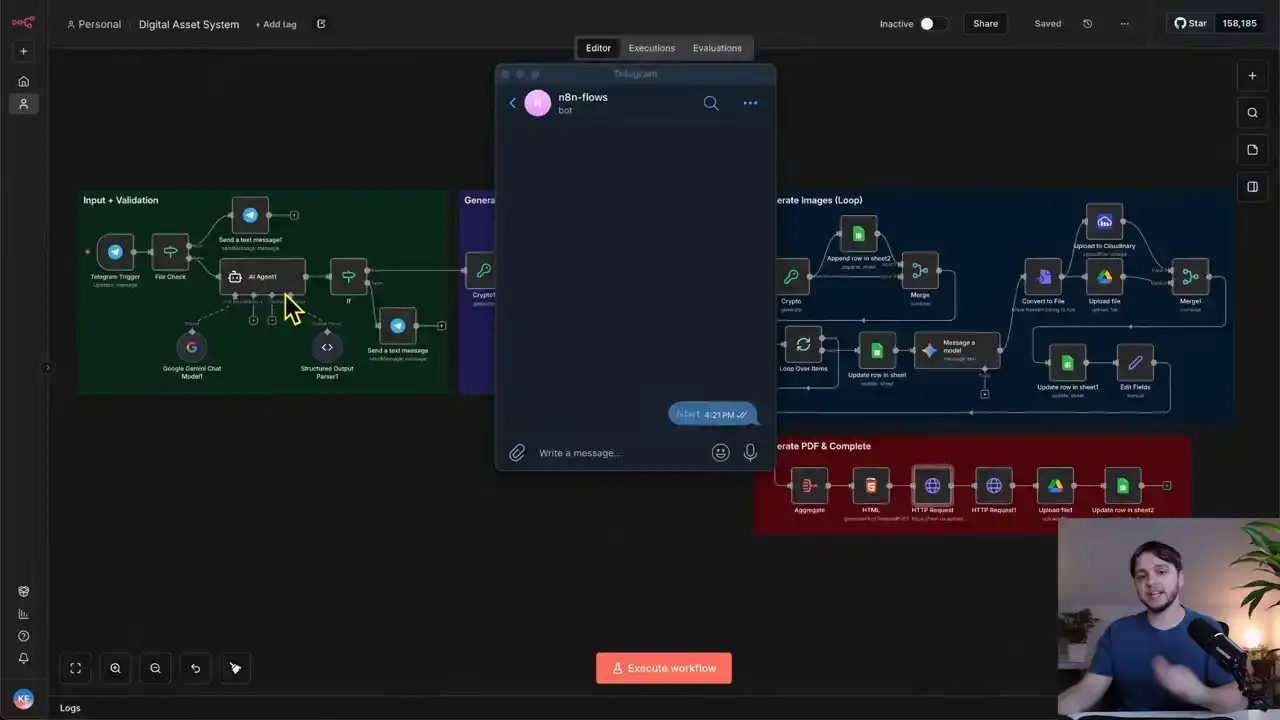Switch to the Evaluations tab
Image resolution: width=1280 pixels, height=720 pixels.
tap(717, 48)
